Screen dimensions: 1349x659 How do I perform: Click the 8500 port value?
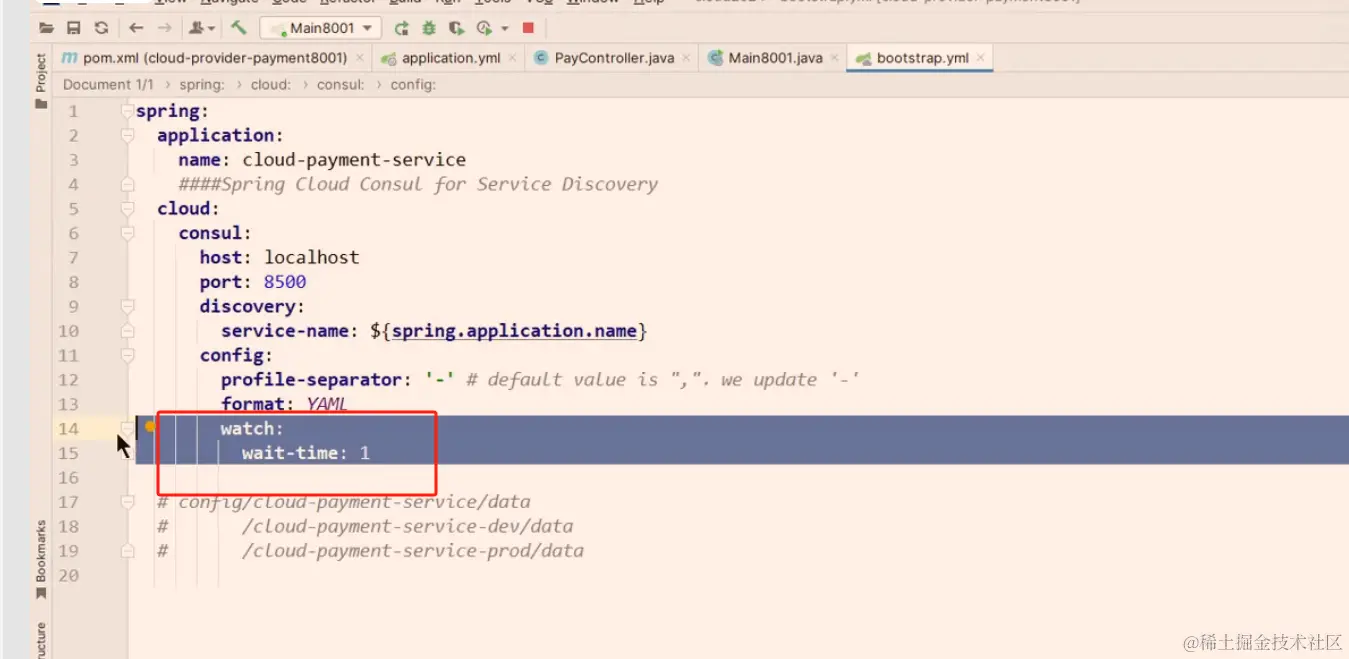click(x=285, y=282)
